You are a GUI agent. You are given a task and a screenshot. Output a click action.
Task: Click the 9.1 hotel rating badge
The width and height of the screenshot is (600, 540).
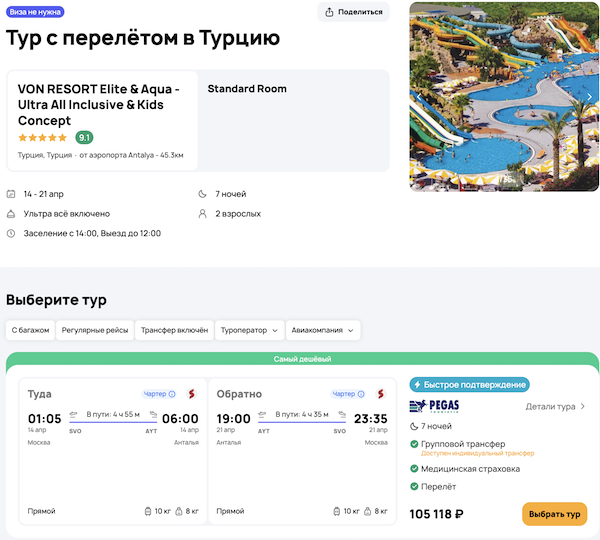click(x=84, y=137)
